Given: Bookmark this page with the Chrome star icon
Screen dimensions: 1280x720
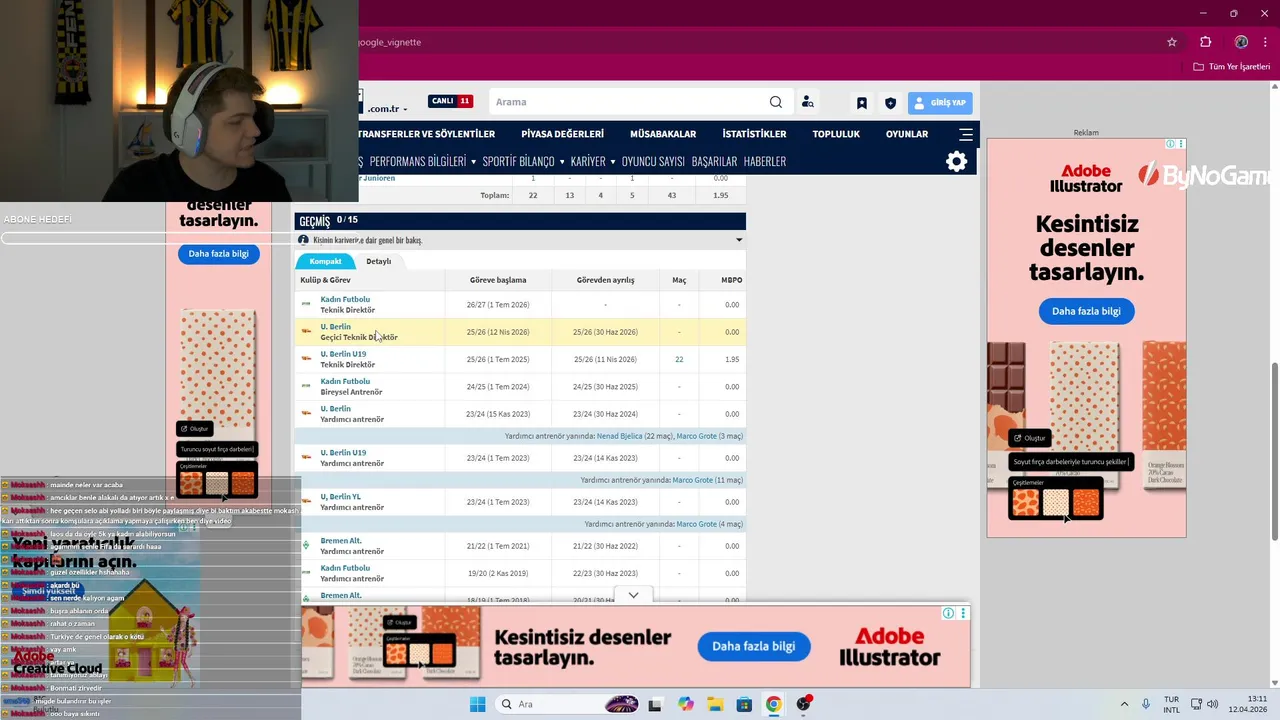Looking at the screenshot, I should coord(1172,42).
